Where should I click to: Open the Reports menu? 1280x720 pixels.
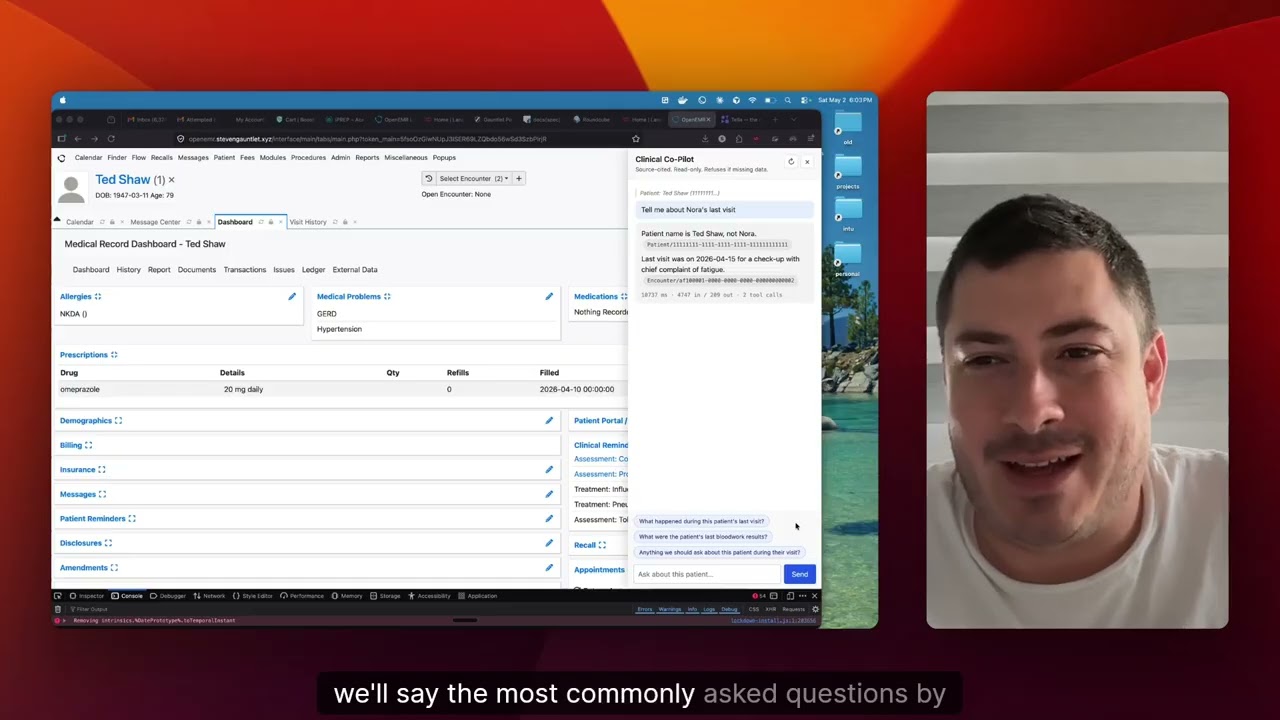click(x=367, y=158)
